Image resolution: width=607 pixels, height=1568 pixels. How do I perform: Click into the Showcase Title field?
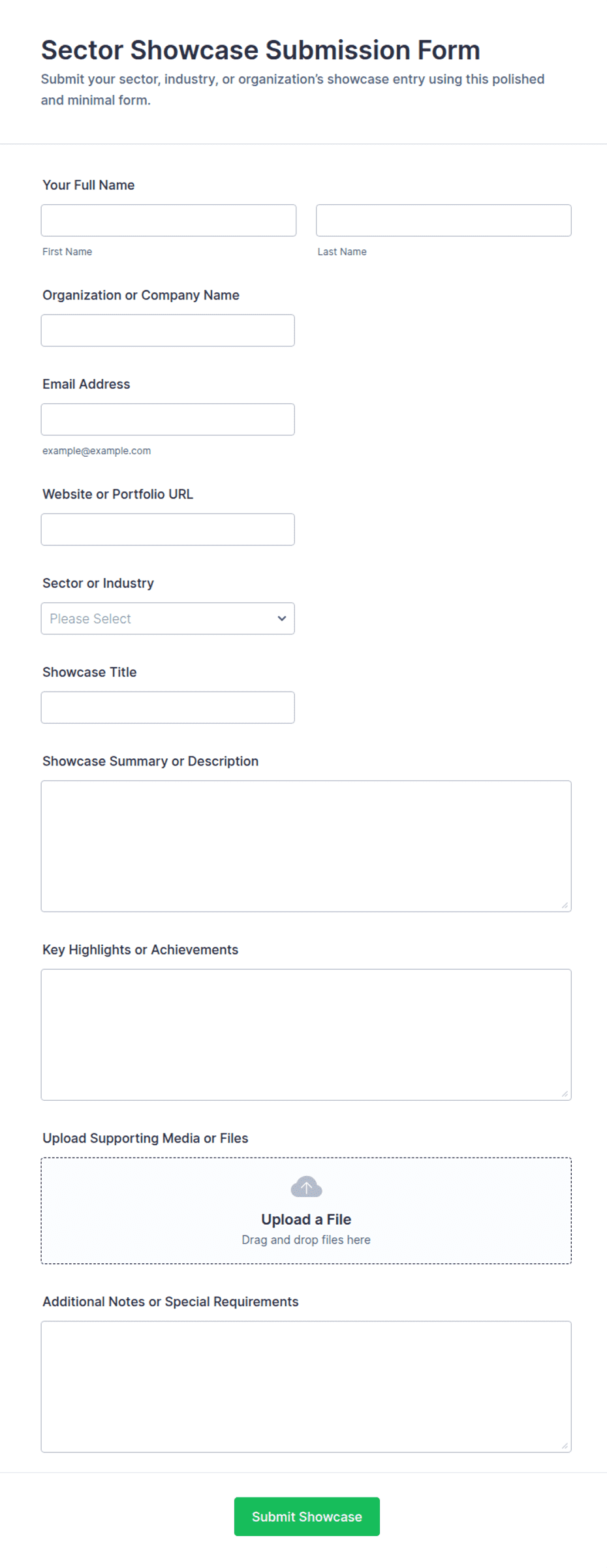click(x=168, y=708)
